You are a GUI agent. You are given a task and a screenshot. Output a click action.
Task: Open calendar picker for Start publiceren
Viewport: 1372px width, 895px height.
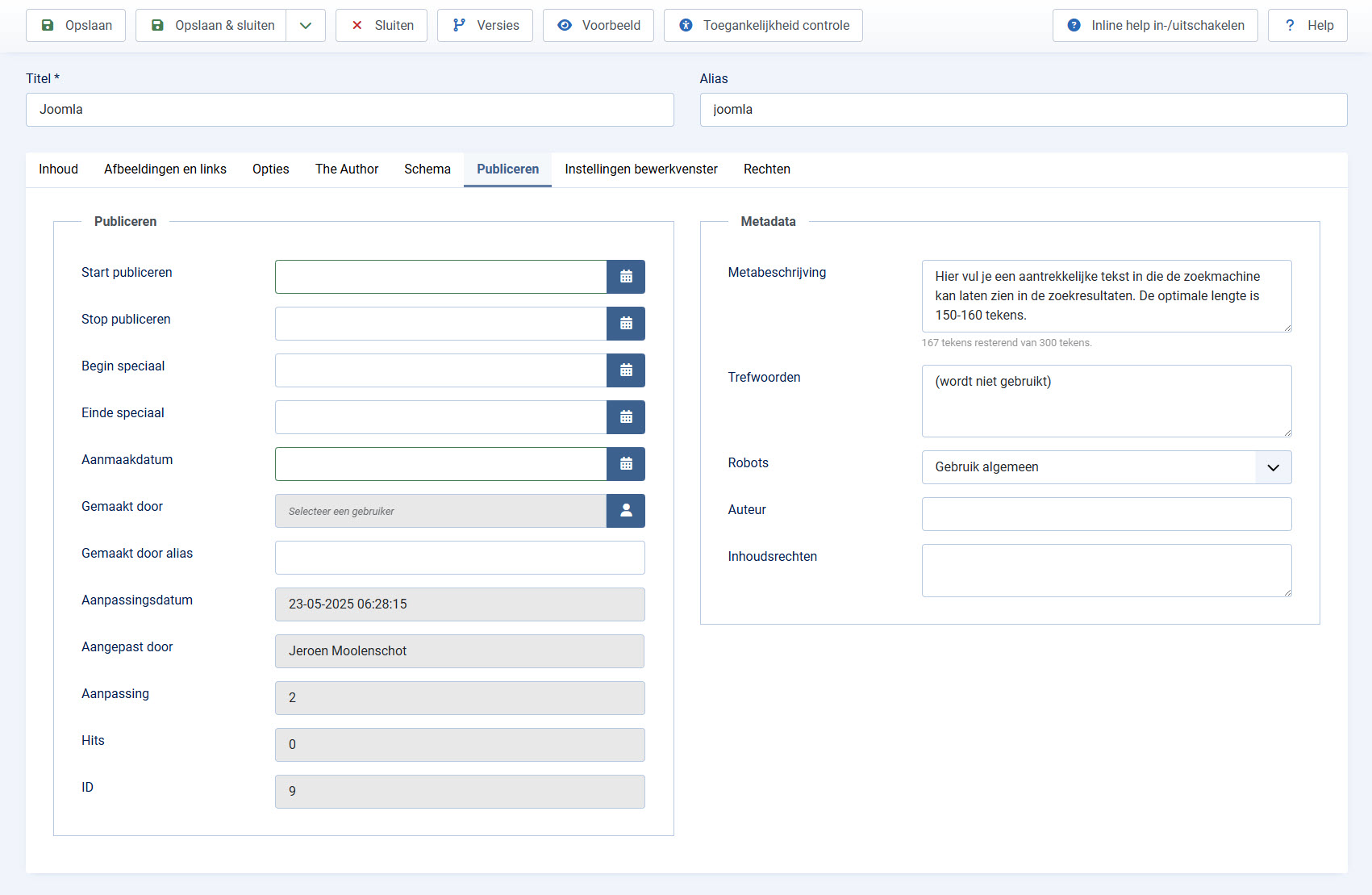(626, 277)
